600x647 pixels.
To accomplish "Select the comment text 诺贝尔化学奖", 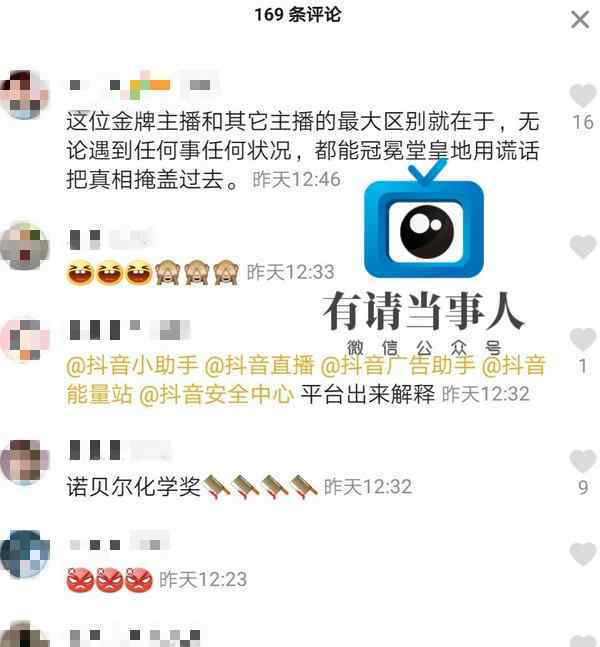I will pyautogui.click(x=133, y=487).
